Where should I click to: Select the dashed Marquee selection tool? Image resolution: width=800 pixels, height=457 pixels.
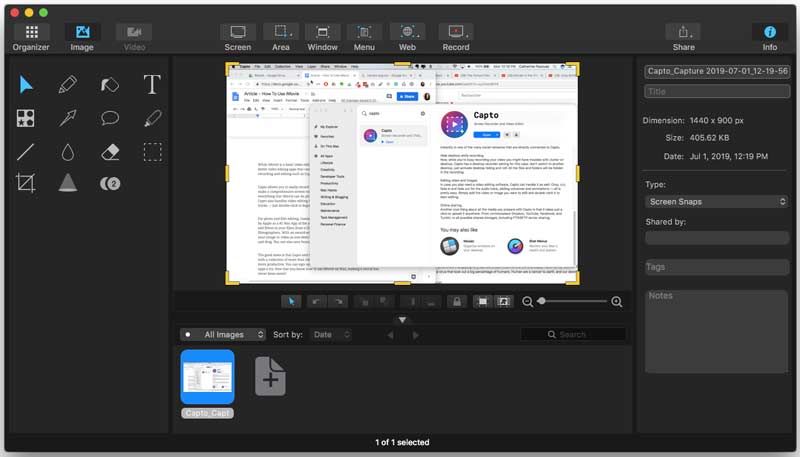click(153, 152)
